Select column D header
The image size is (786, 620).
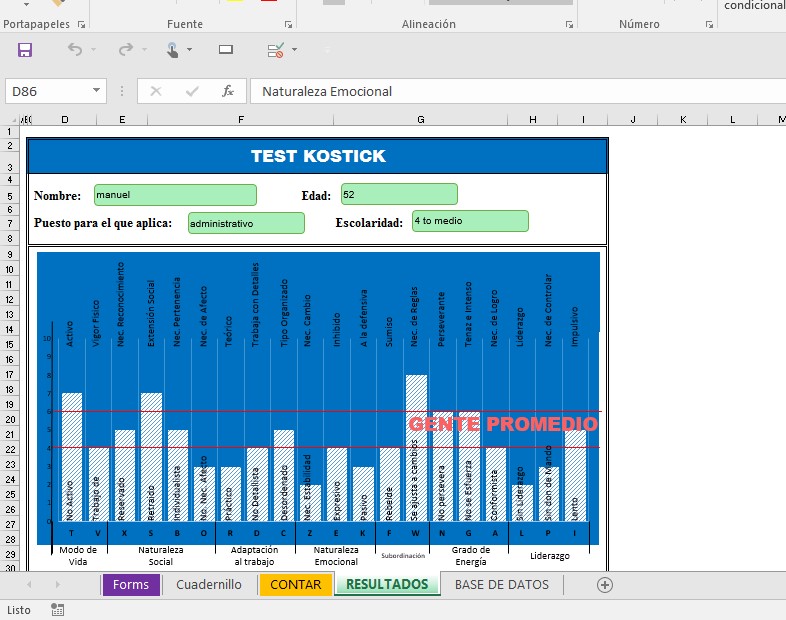pos(65,119)
